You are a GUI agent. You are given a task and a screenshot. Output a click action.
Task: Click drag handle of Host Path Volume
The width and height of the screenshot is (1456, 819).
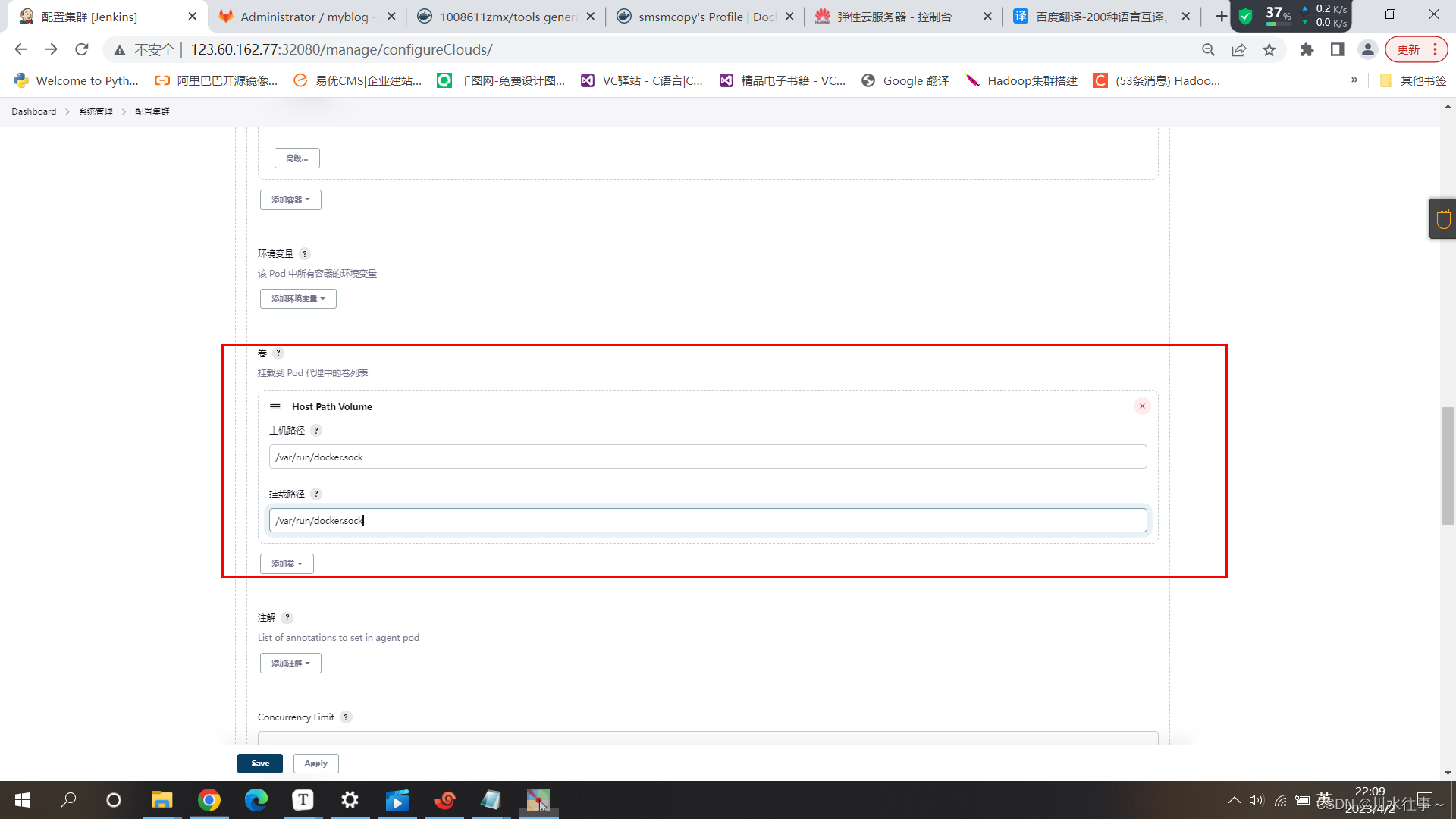click(275, 407)
